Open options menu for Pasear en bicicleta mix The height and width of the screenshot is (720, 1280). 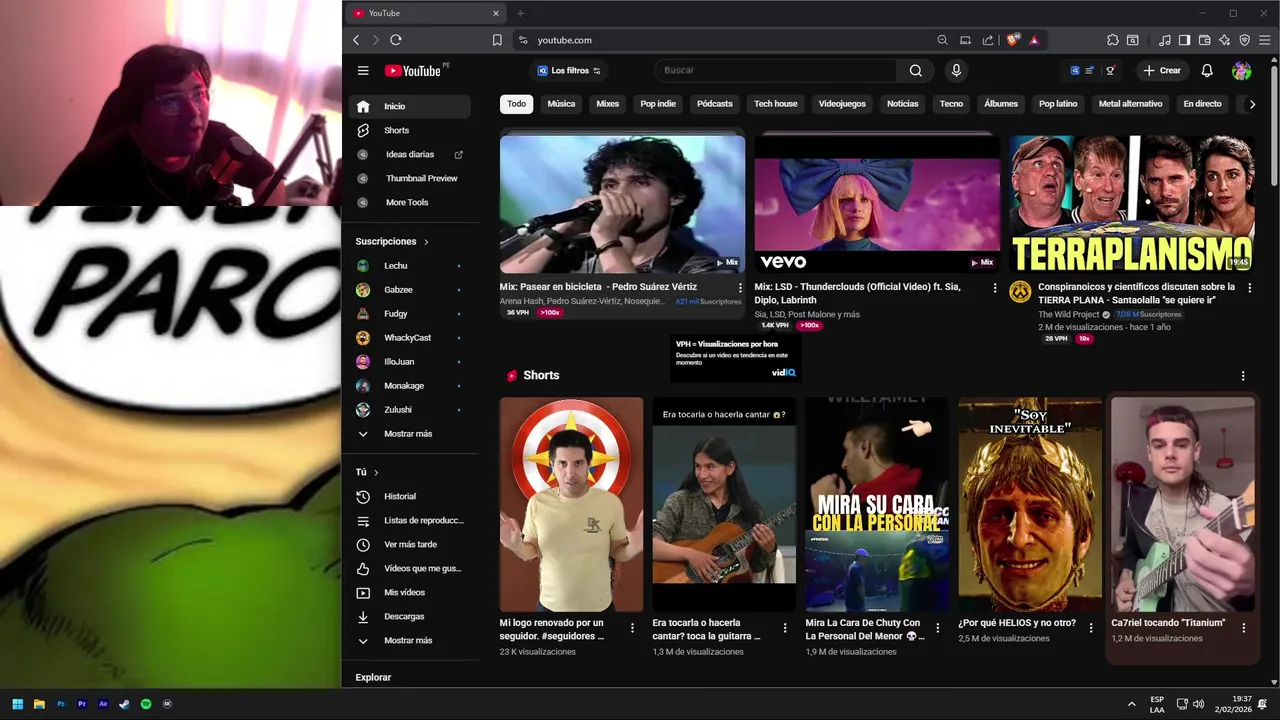[x=740, y=288]
